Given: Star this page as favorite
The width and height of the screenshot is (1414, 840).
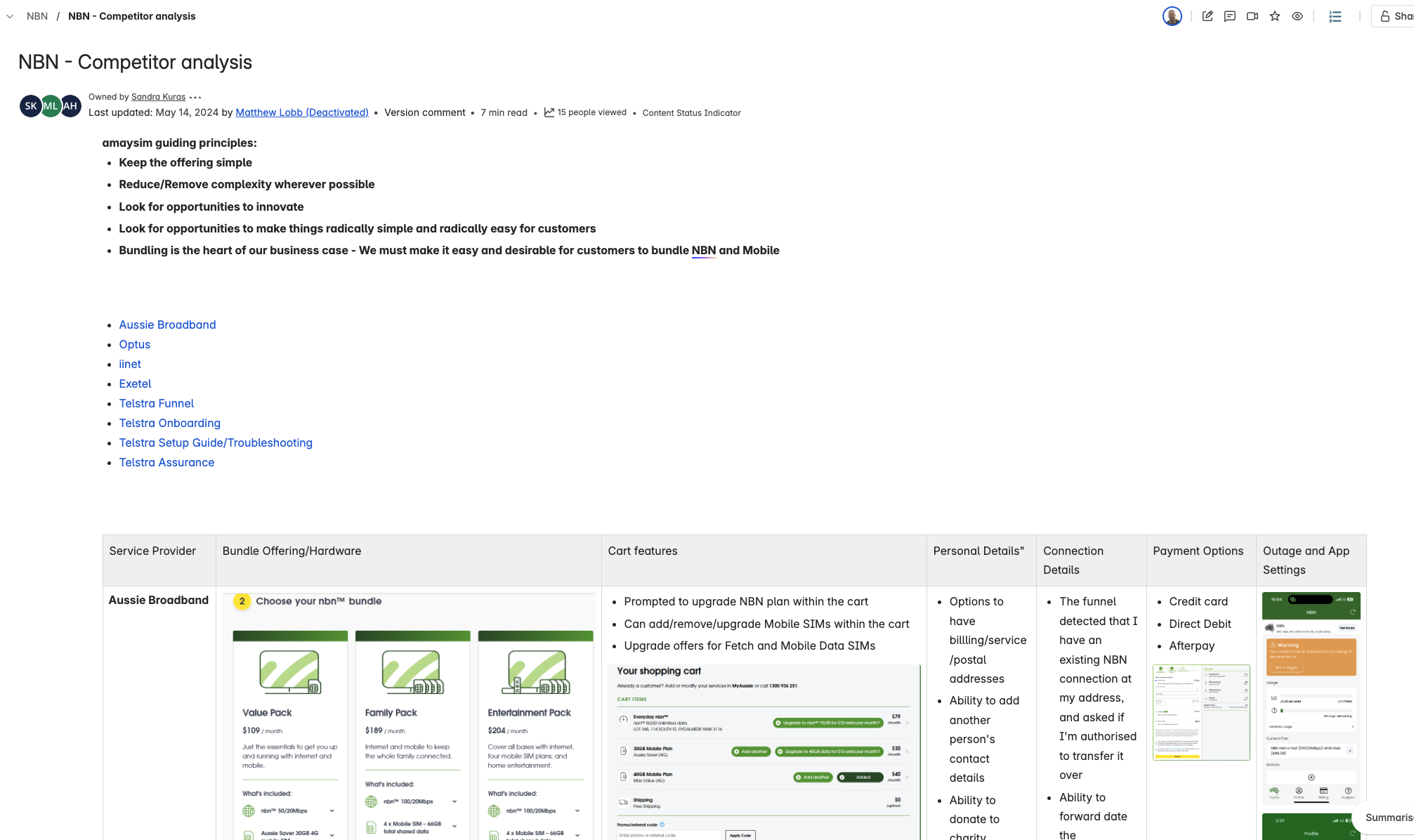Looking at the screenshot, I should coord(1275,16).
